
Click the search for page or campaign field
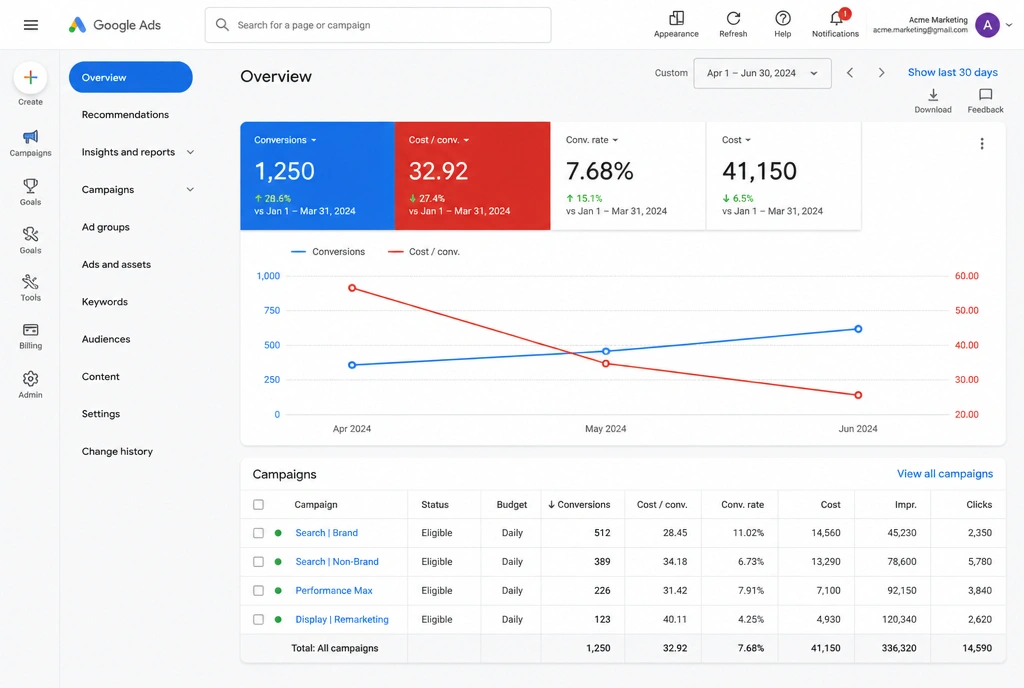377,25
